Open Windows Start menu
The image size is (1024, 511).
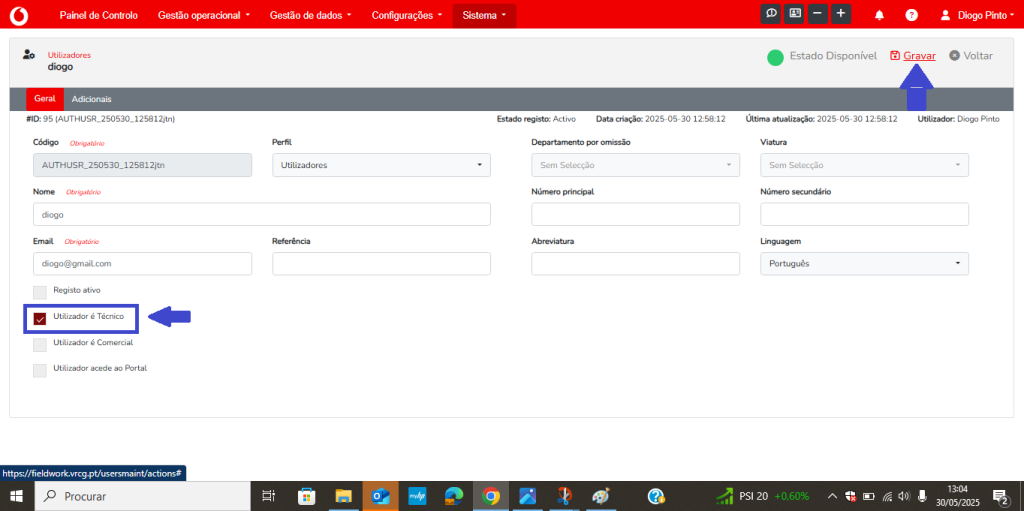click(16, 497)
